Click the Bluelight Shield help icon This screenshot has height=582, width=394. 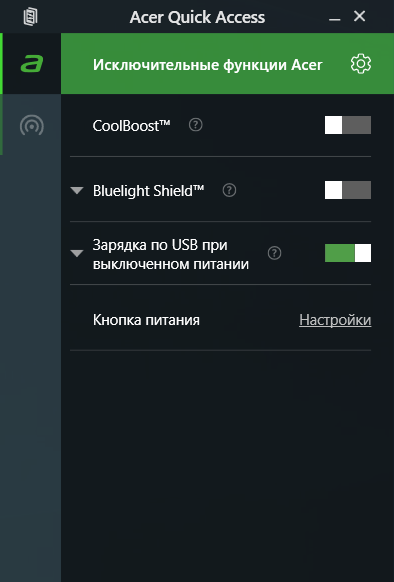pos(229,190)
